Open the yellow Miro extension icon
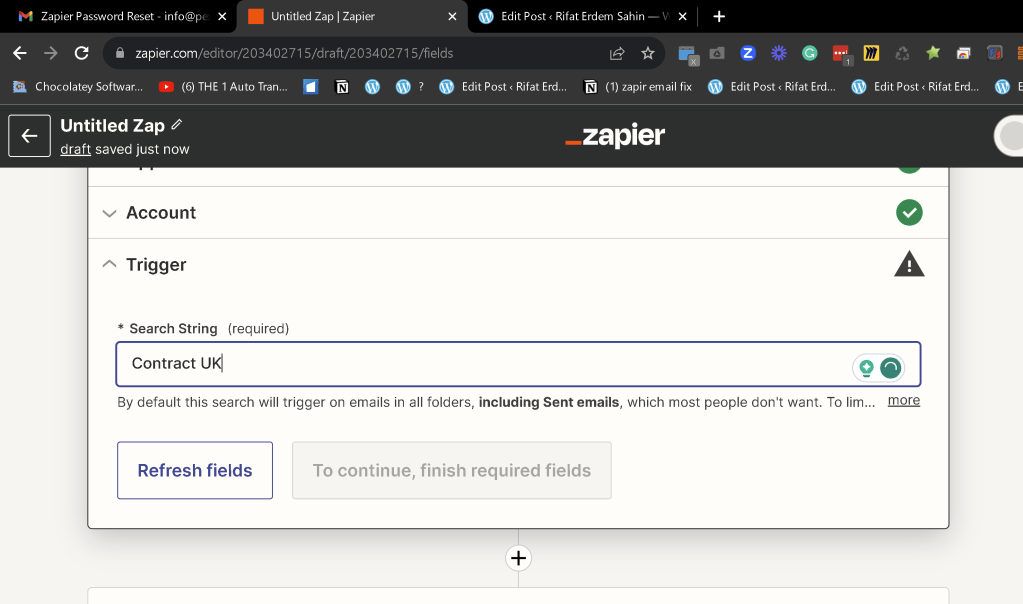Screen dimensions: 1023x604 pyautogui.click(x=871, y=53)
